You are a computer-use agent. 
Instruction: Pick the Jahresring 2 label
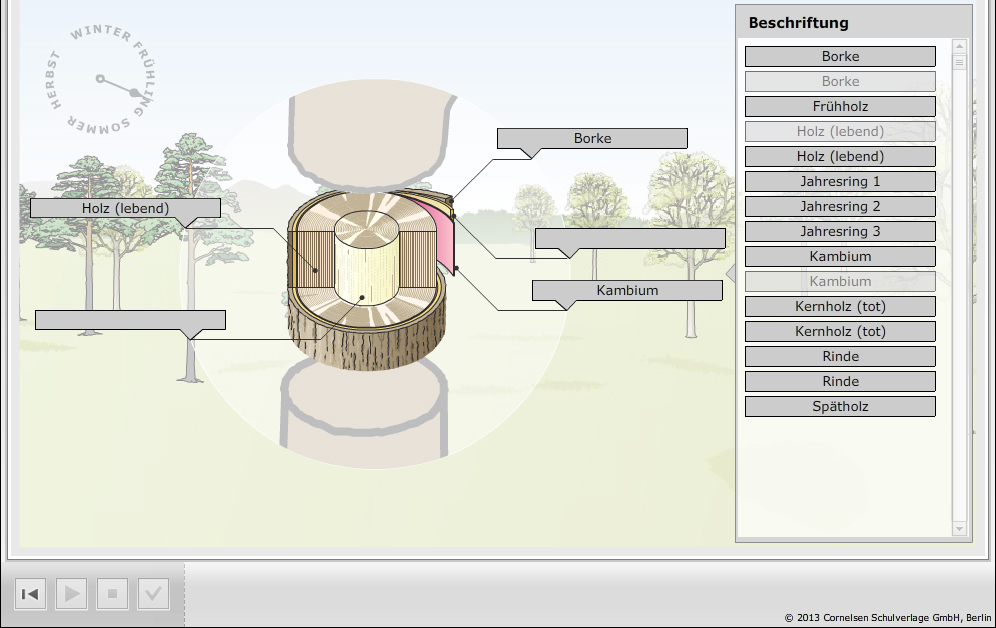click(x=840, y=206)
